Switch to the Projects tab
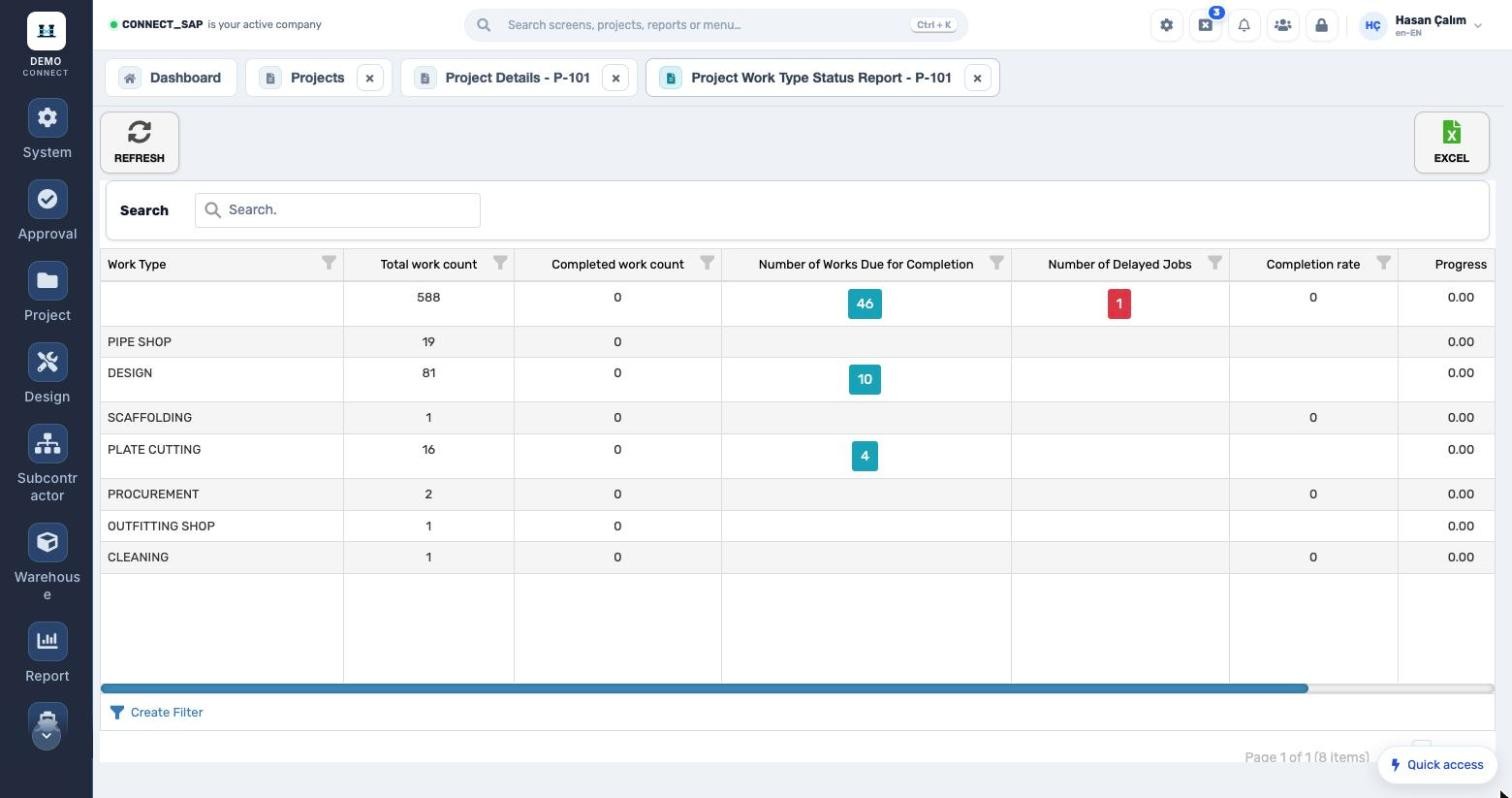This screenshot has height=798, width=1512. tap(317, 78)
